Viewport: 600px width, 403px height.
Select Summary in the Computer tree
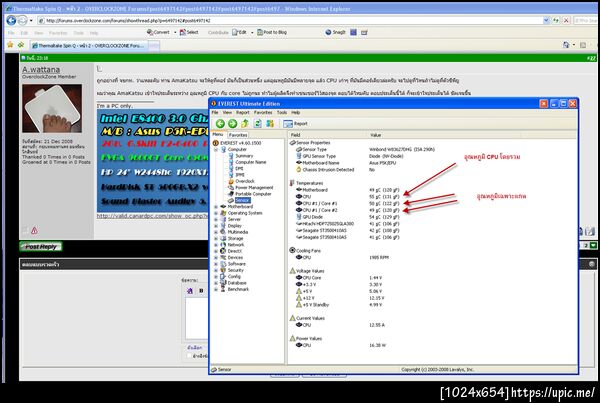pyautogui.click(x=244, y=156)
